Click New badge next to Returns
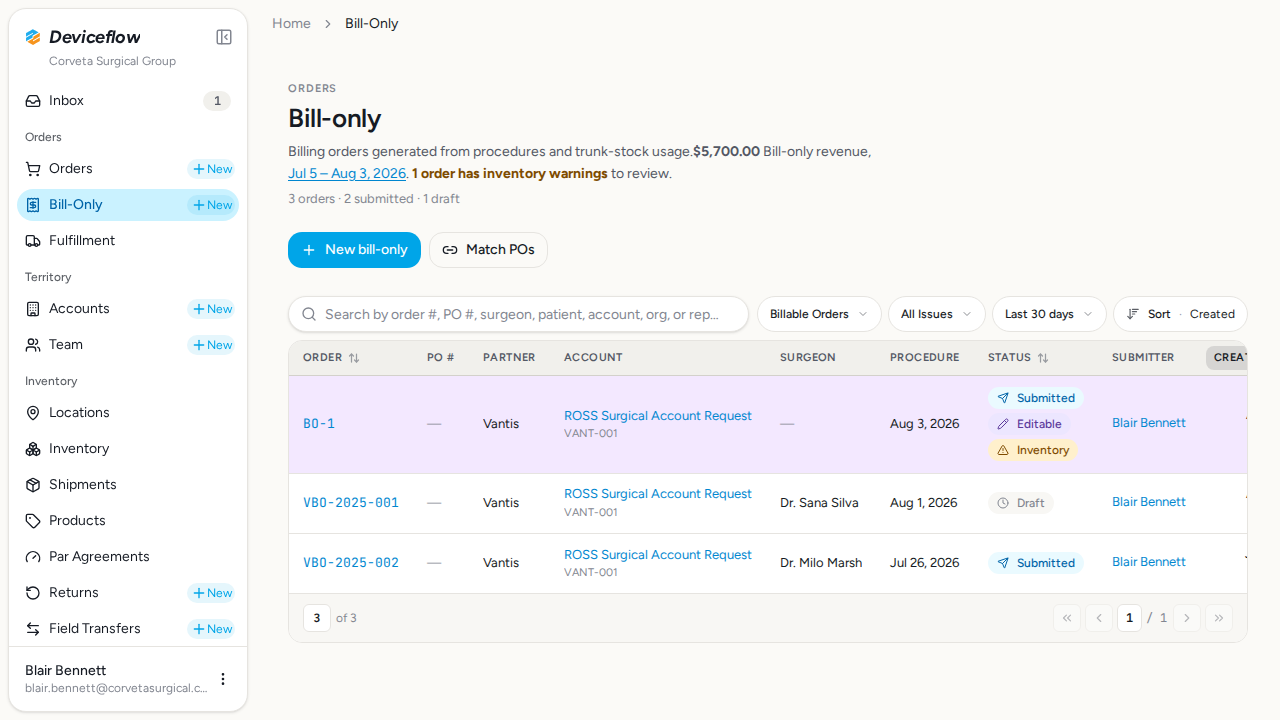The image size is (1280, 720). [212, 593]
